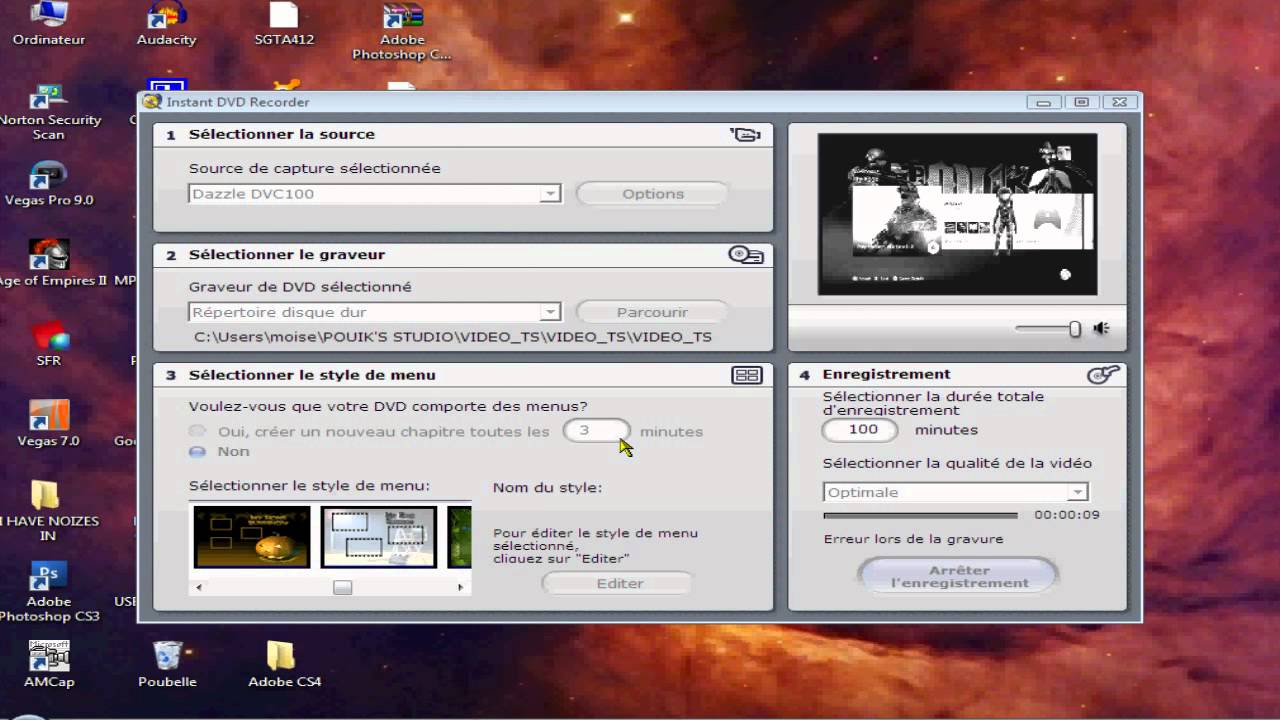The height and width of the screenshot is (720, 1280).
Task: Click the Editer menu style button
Action: pos(619,583)
